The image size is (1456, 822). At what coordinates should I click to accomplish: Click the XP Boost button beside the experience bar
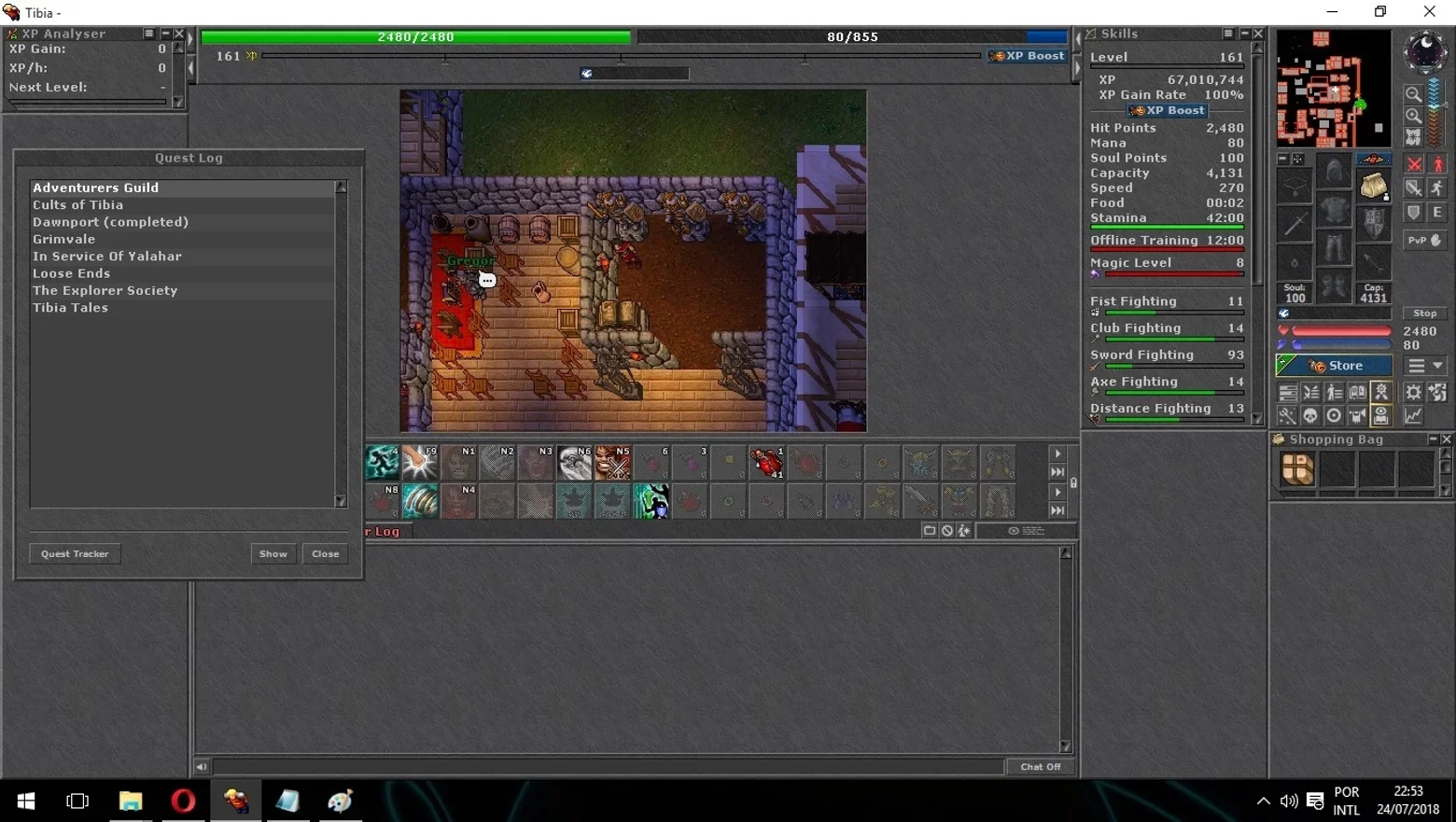coord(1027,56)
